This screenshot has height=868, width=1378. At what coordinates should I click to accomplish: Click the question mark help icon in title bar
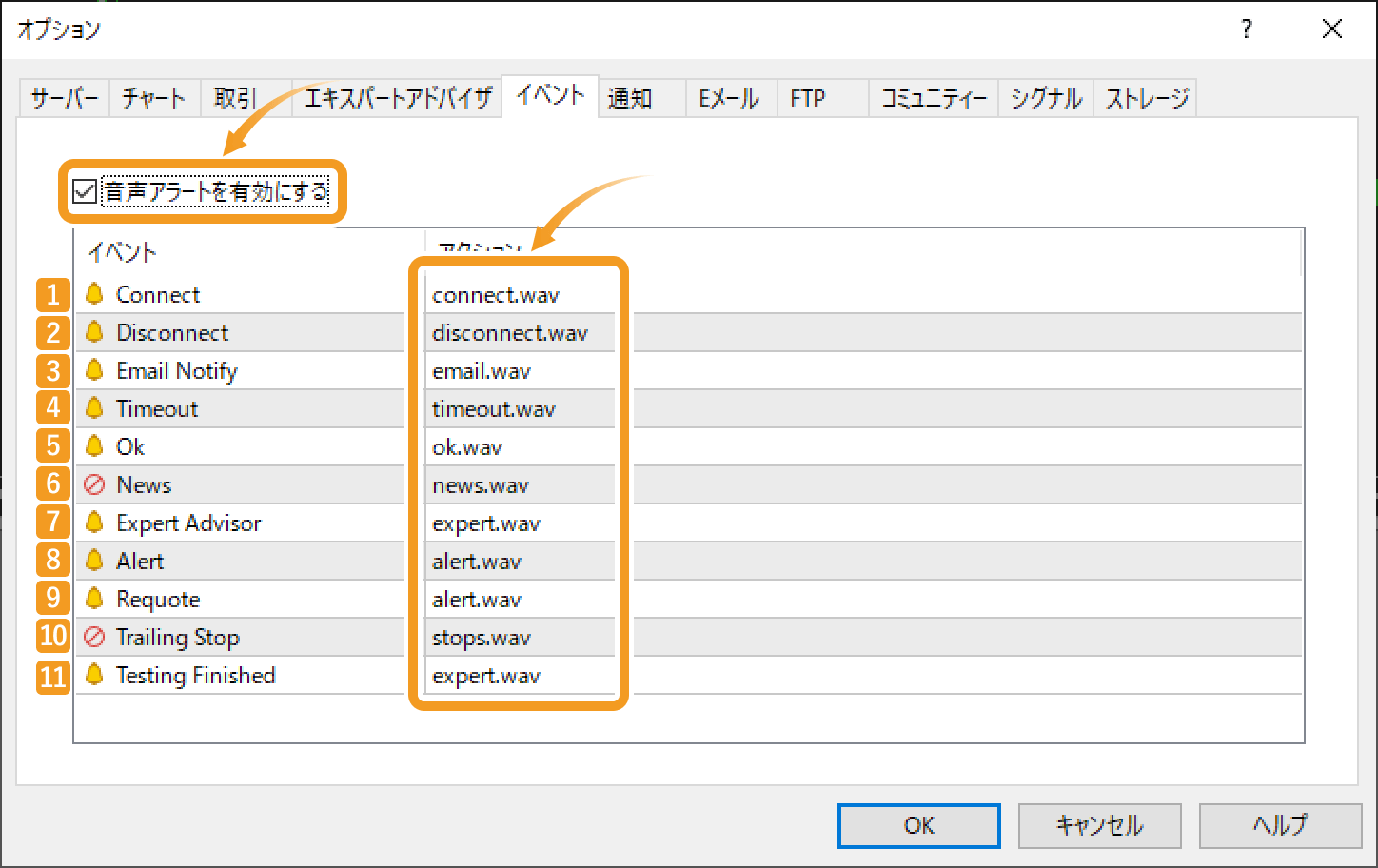(1247, 30)
